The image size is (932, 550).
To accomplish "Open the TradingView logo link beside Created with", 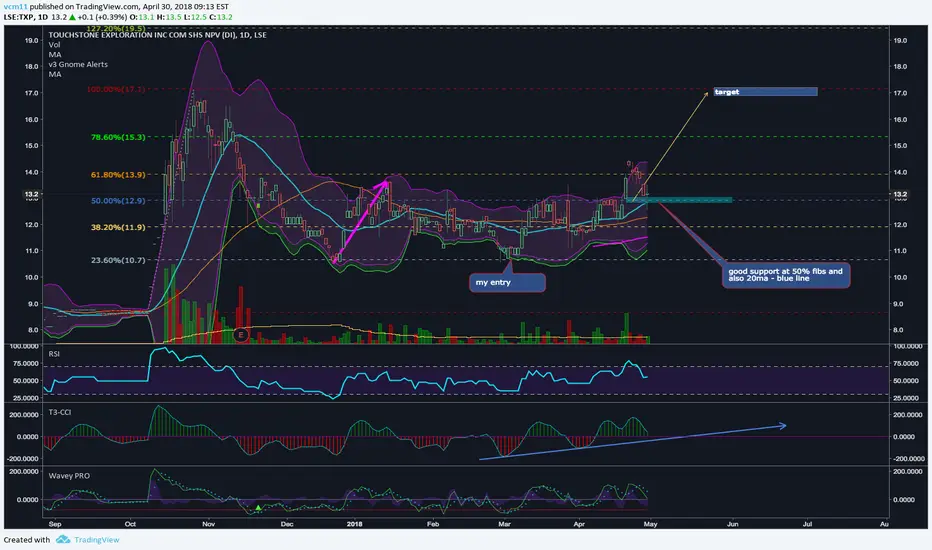I will click(87, 540).
